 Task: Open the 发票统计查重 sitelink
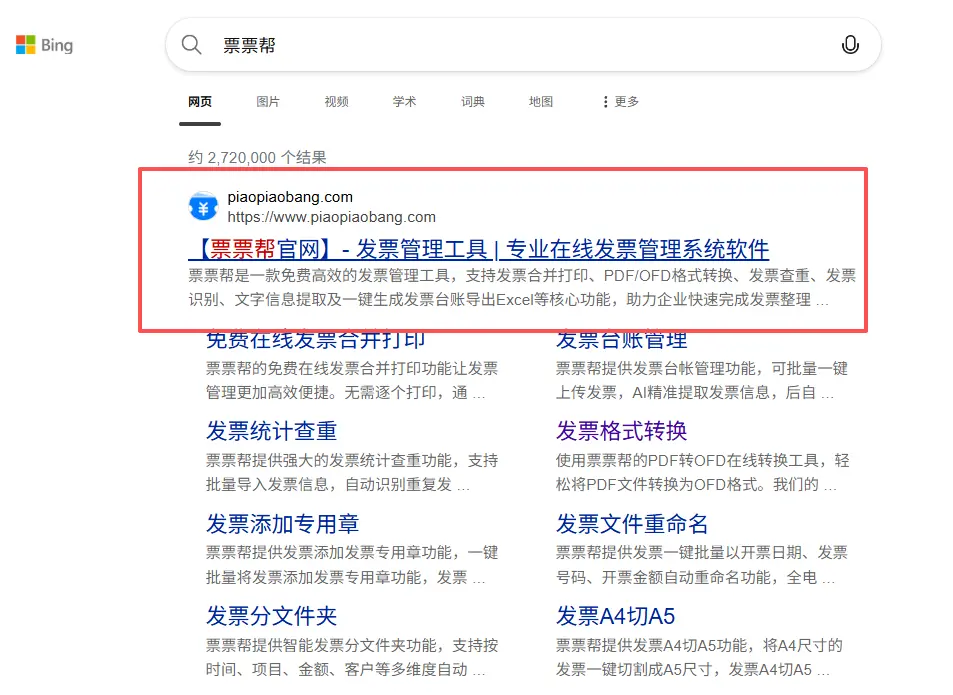[271, 431]
